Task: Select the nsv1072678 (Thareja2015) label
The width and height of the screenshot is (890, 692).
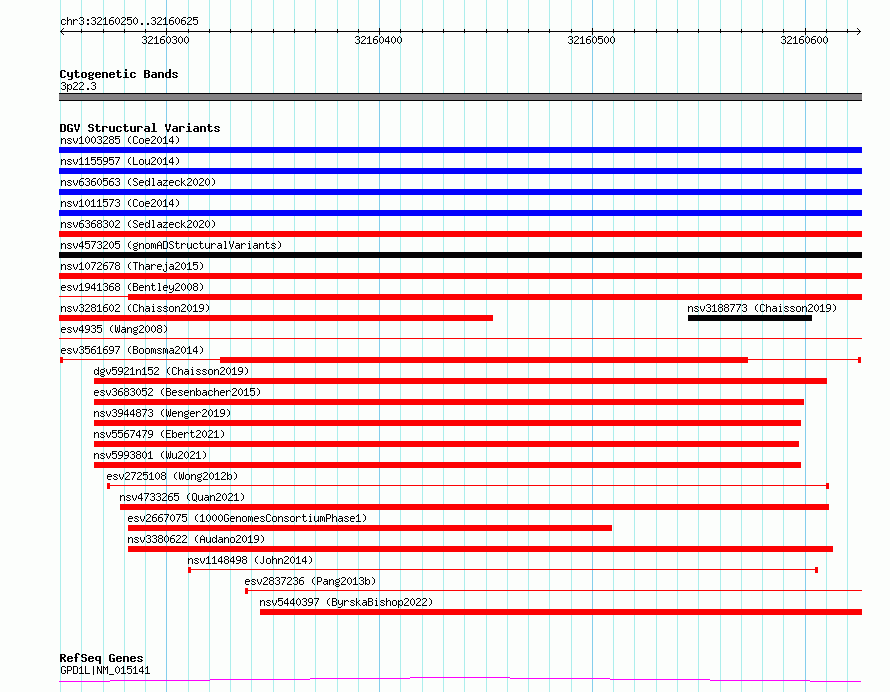Action: point(132,266)
